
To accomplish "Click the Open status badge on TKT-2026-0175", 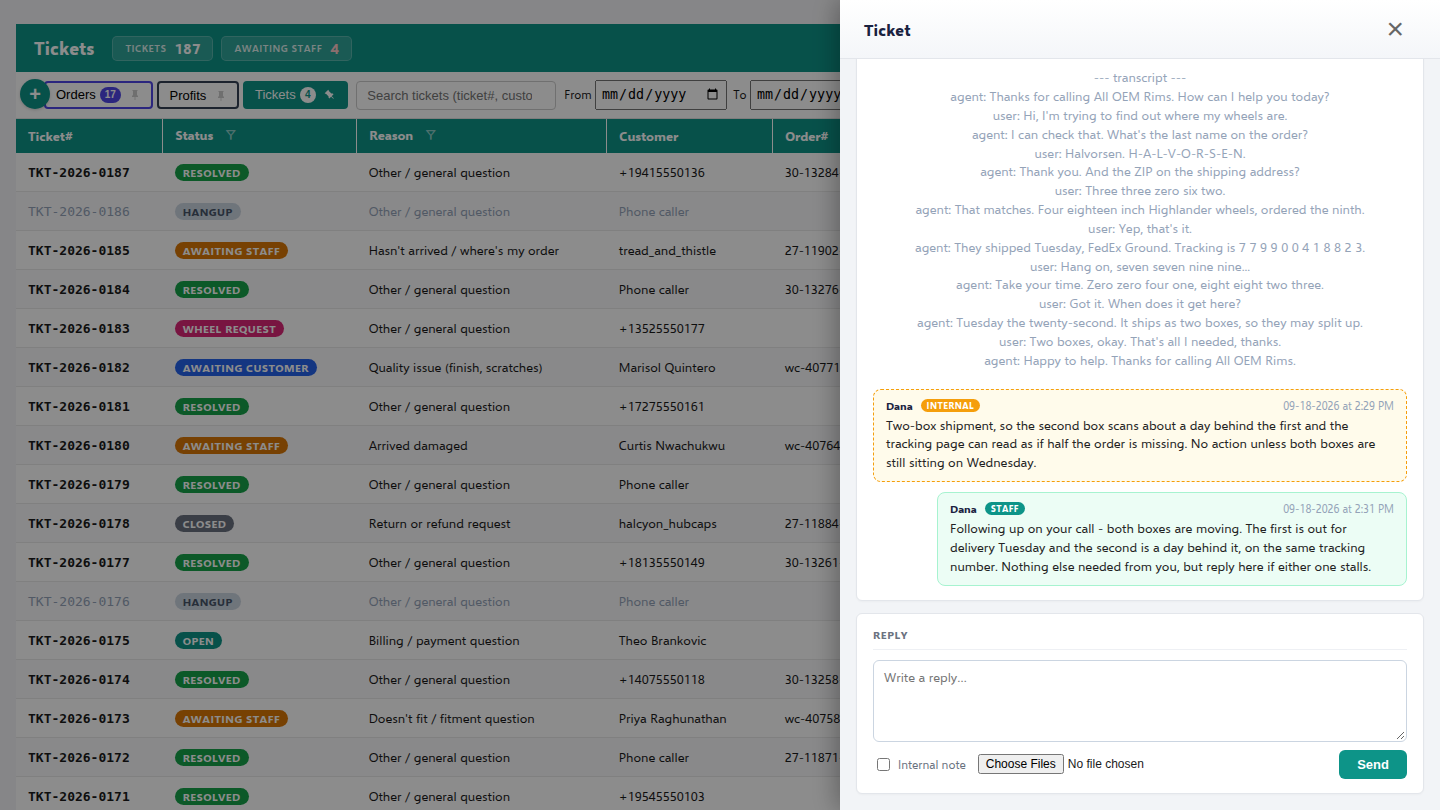I will pos(198,641).
